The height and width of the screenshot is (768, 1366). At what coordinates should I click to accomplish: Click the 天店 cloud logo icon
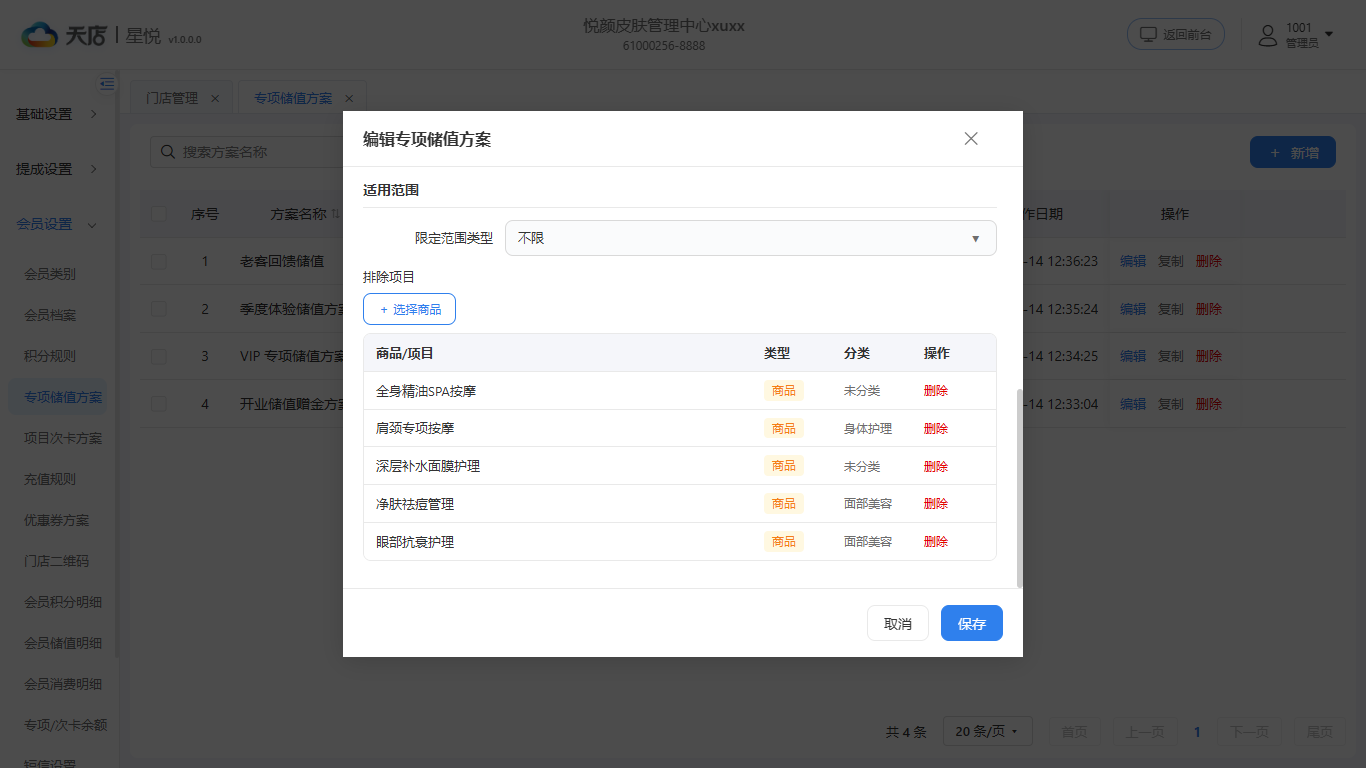click(40, 35)
